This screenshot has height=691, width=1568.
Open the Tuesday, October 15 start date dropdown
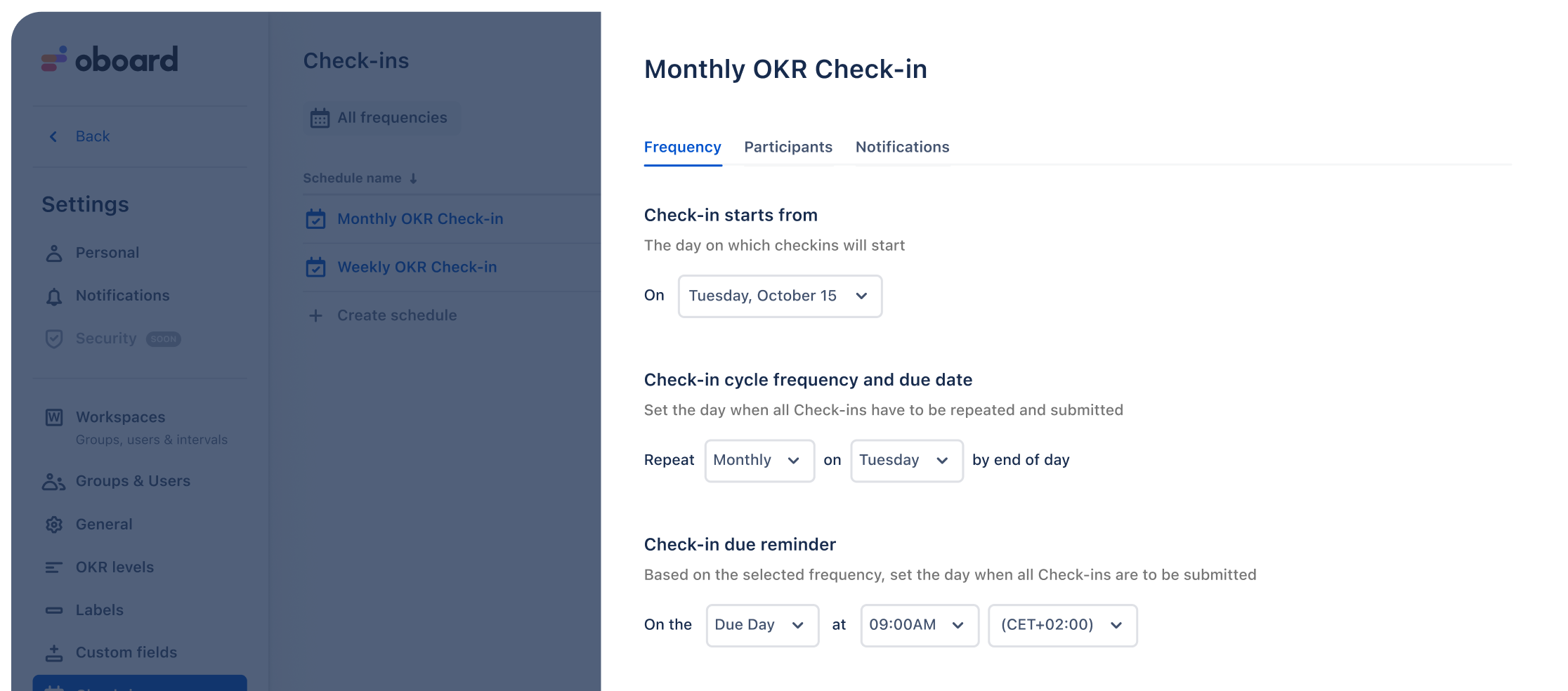(780, 296)
